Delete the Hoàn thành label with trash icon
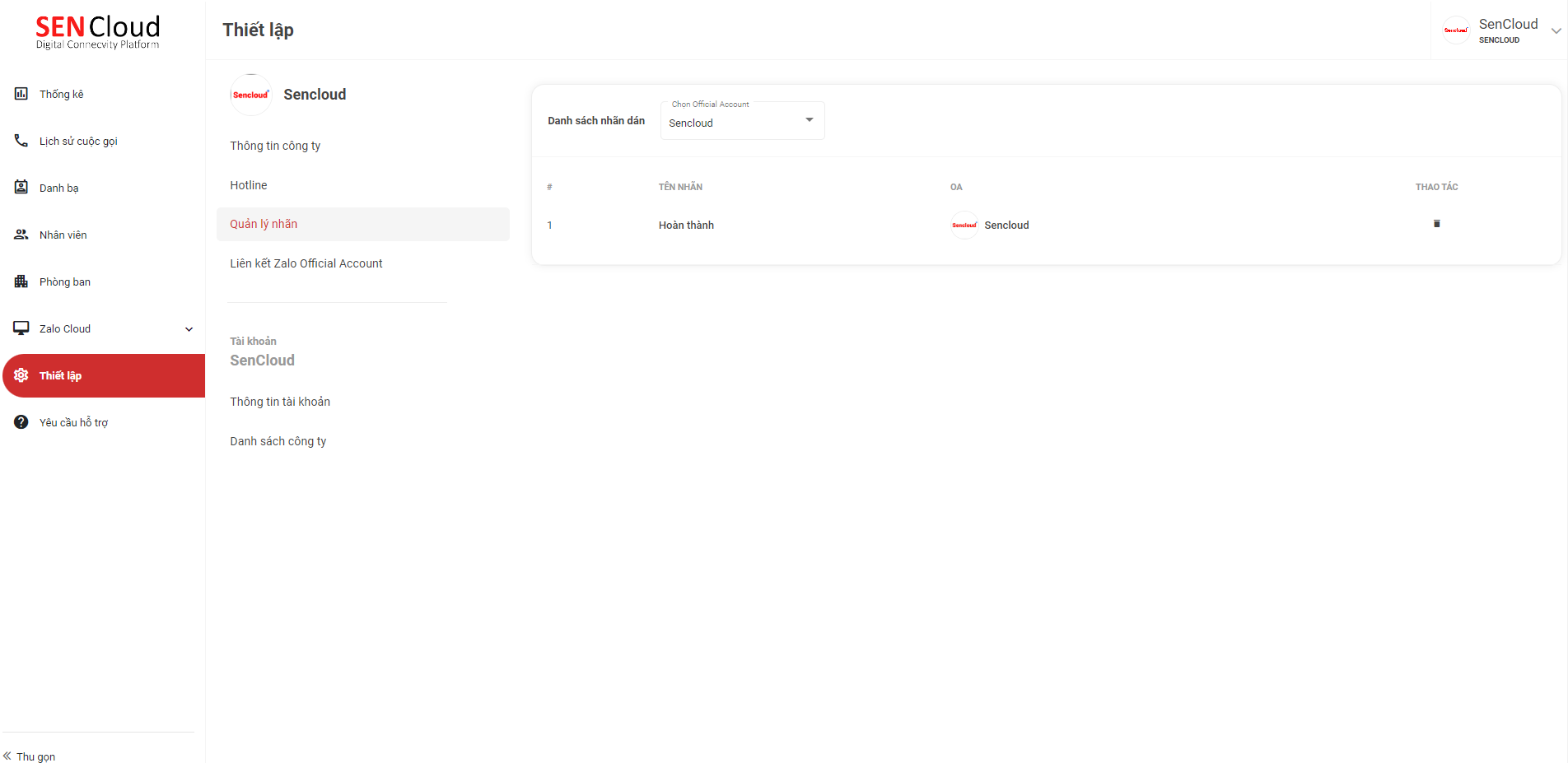The height and width of the screenshot is (763, 1568). point(1436,224)
